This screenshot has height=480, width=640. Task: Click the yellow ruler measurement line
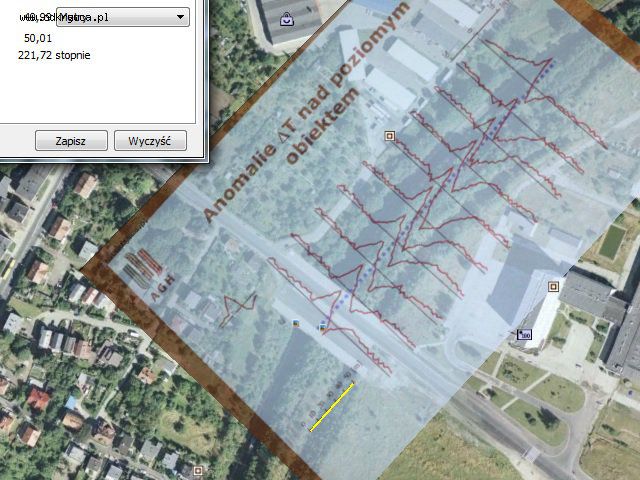(332, 407)
